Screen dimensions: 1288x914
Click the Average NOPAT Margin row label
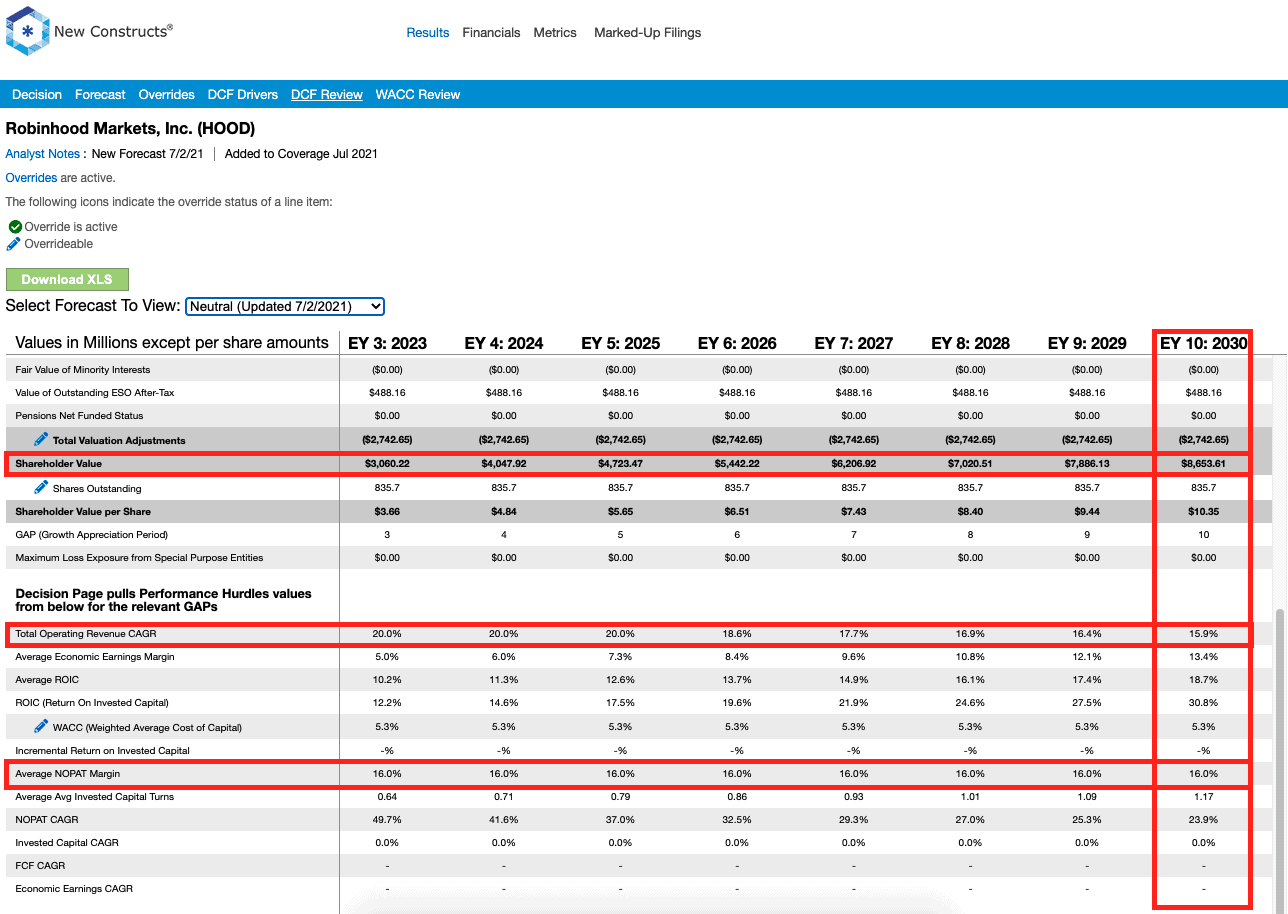coord(68,774)
